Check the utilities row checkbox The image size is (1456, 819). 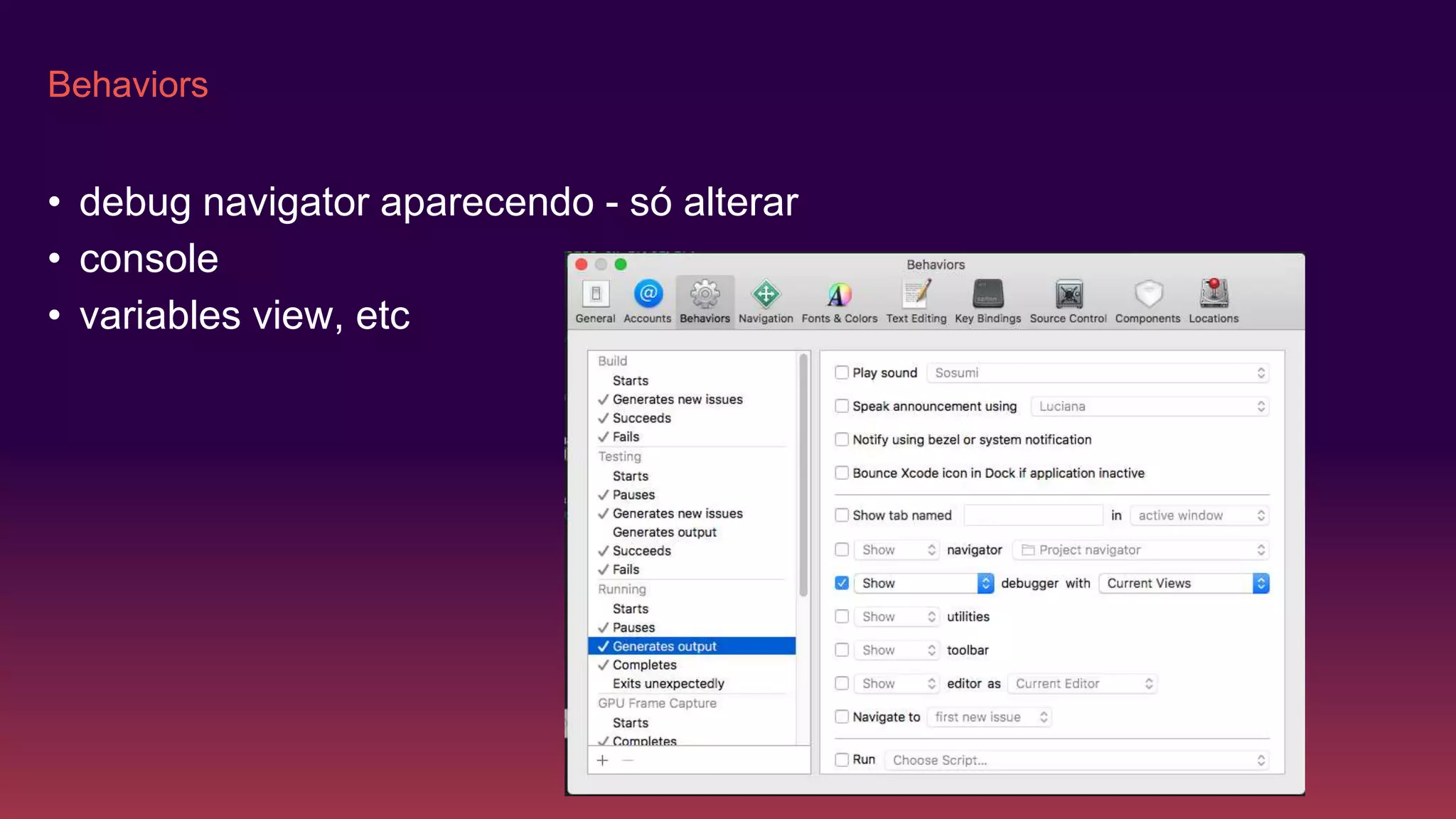pyautogui.click(x=842, y=616)
